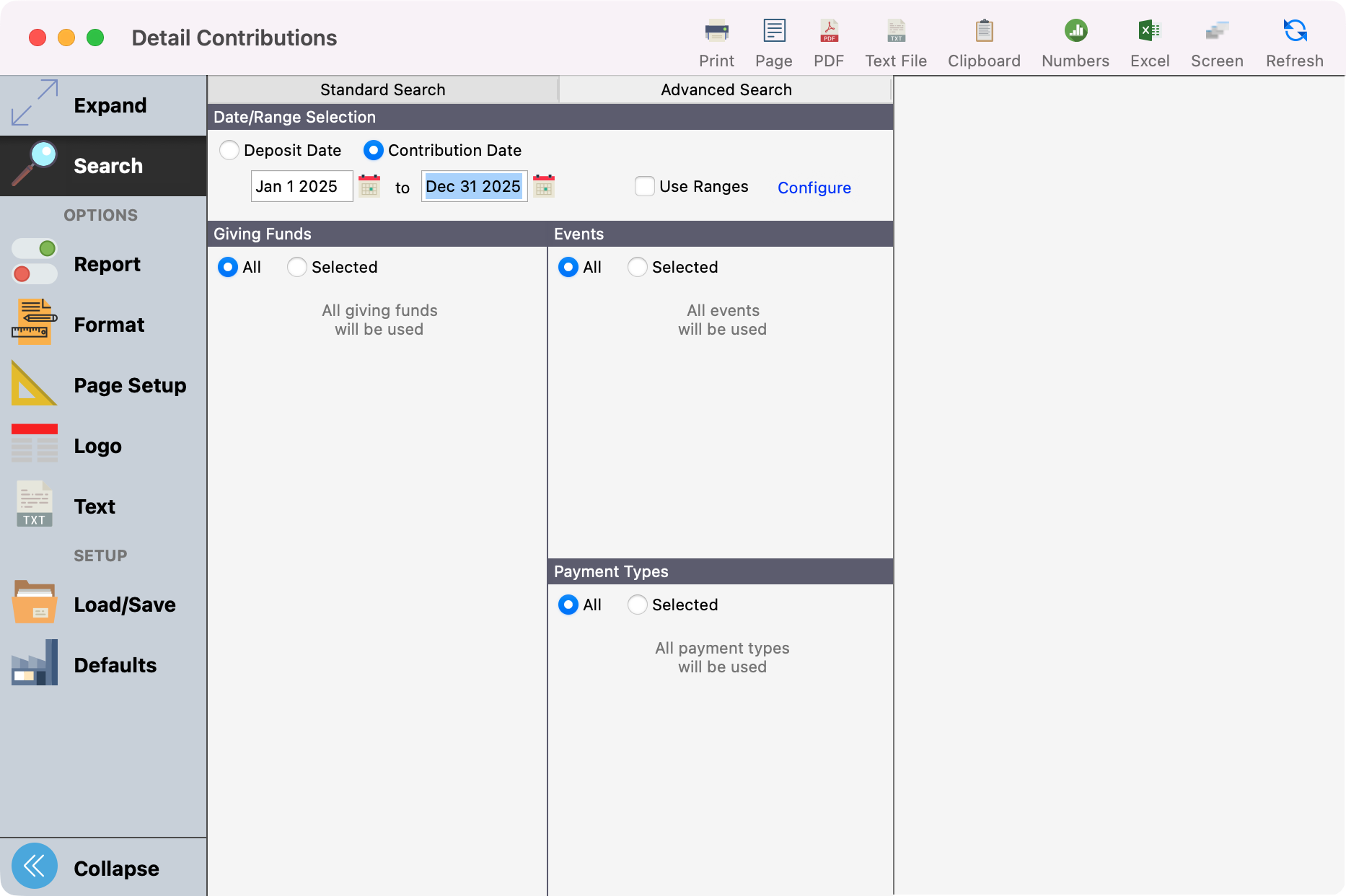Screen dimensions: 1346x896
Task: Click the Text label in sidebar
Action: (x=94, y=506)
